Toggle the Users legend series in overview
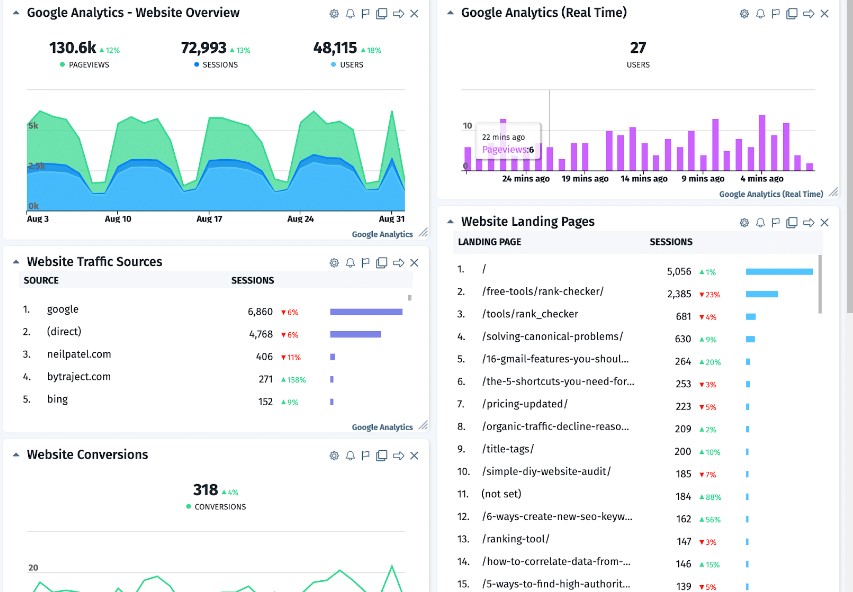This screenshot has width=853, height=592. click(x=346, y=65)
